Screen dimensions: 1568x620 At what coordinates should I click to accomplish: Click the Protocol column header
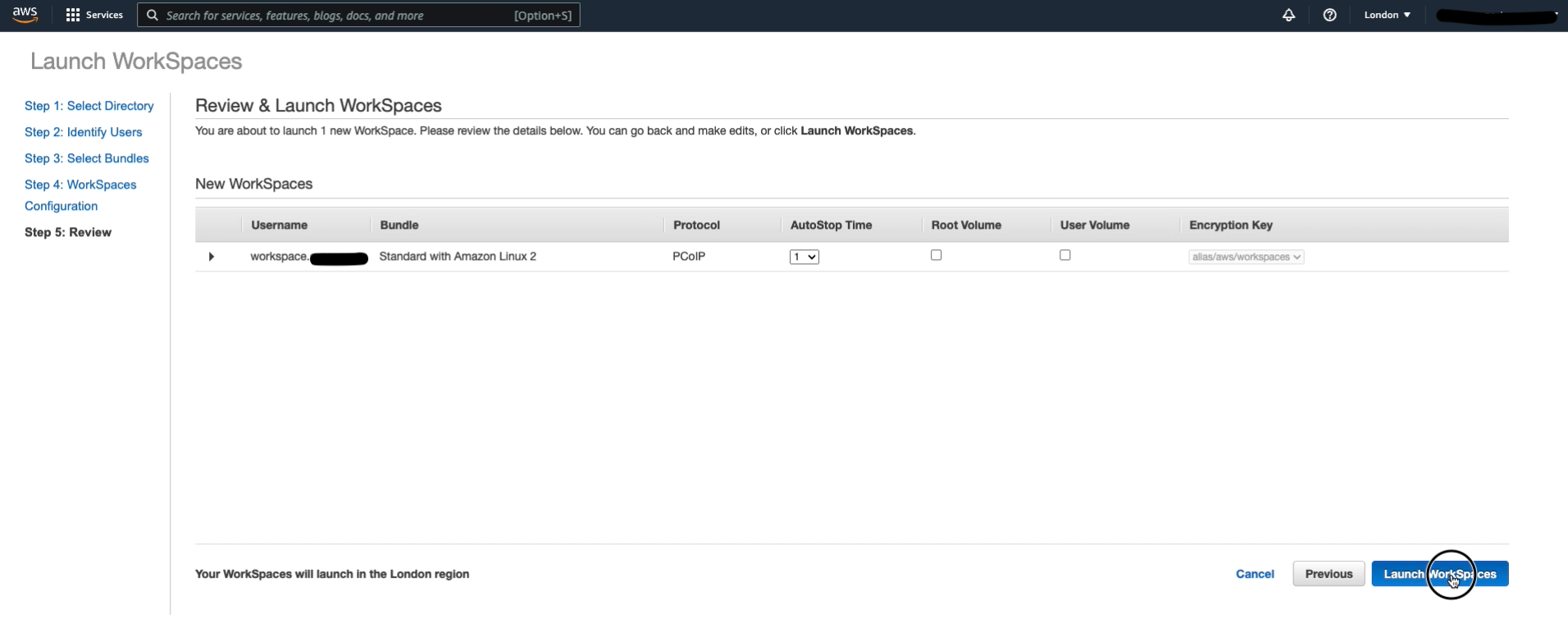pos(696,226)
